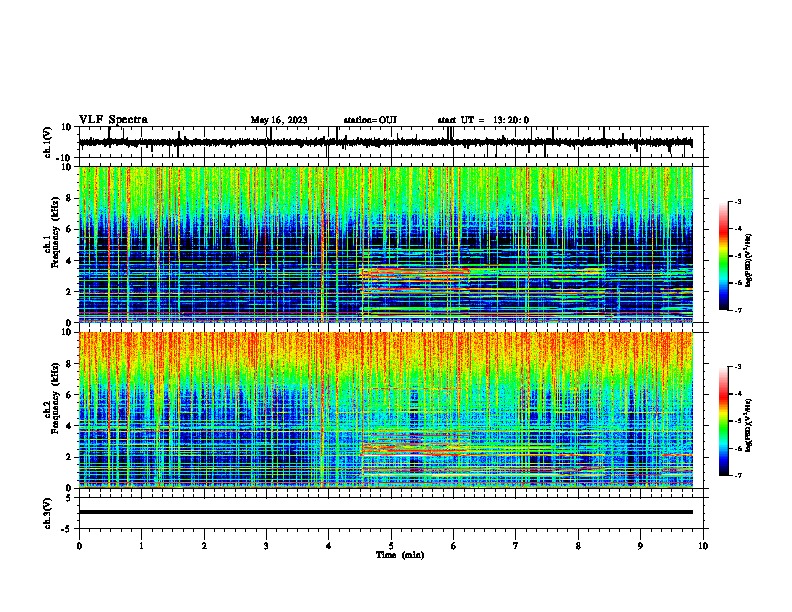Click time axis tick label "3"

(x=266, y=546)
